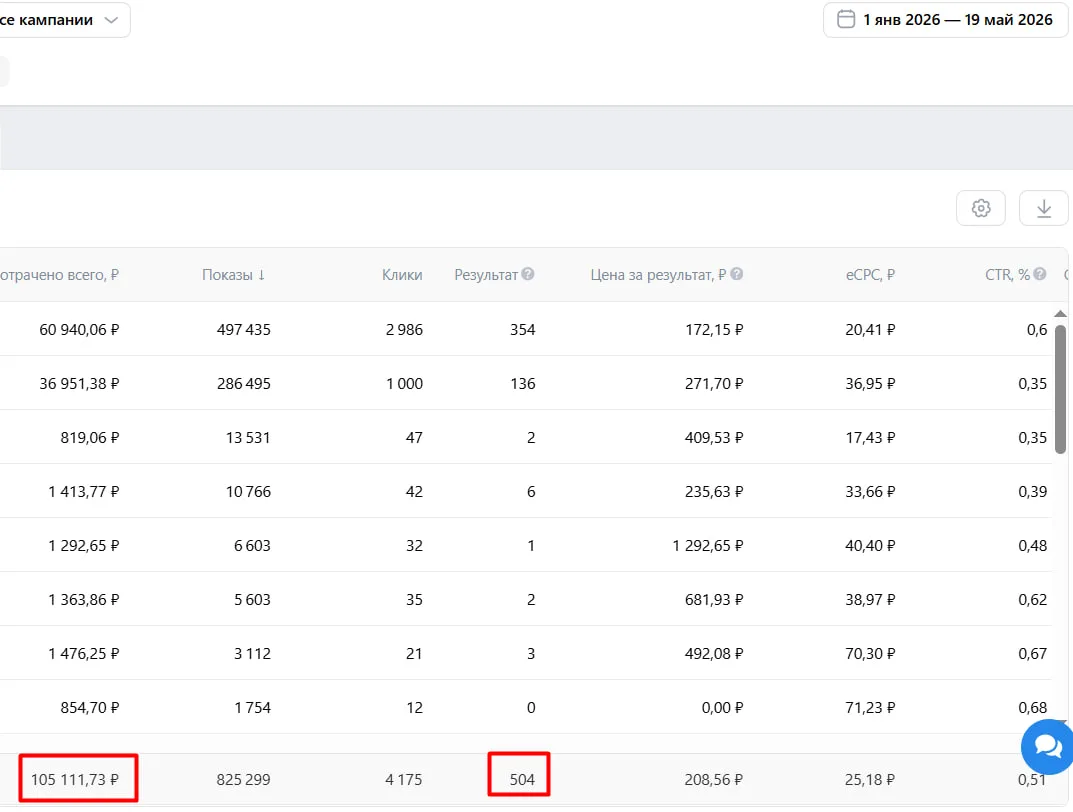Screen dimensions: 1073x812
Task: Select spend value 819,06 ₽
Action: [x=90, y=438]
